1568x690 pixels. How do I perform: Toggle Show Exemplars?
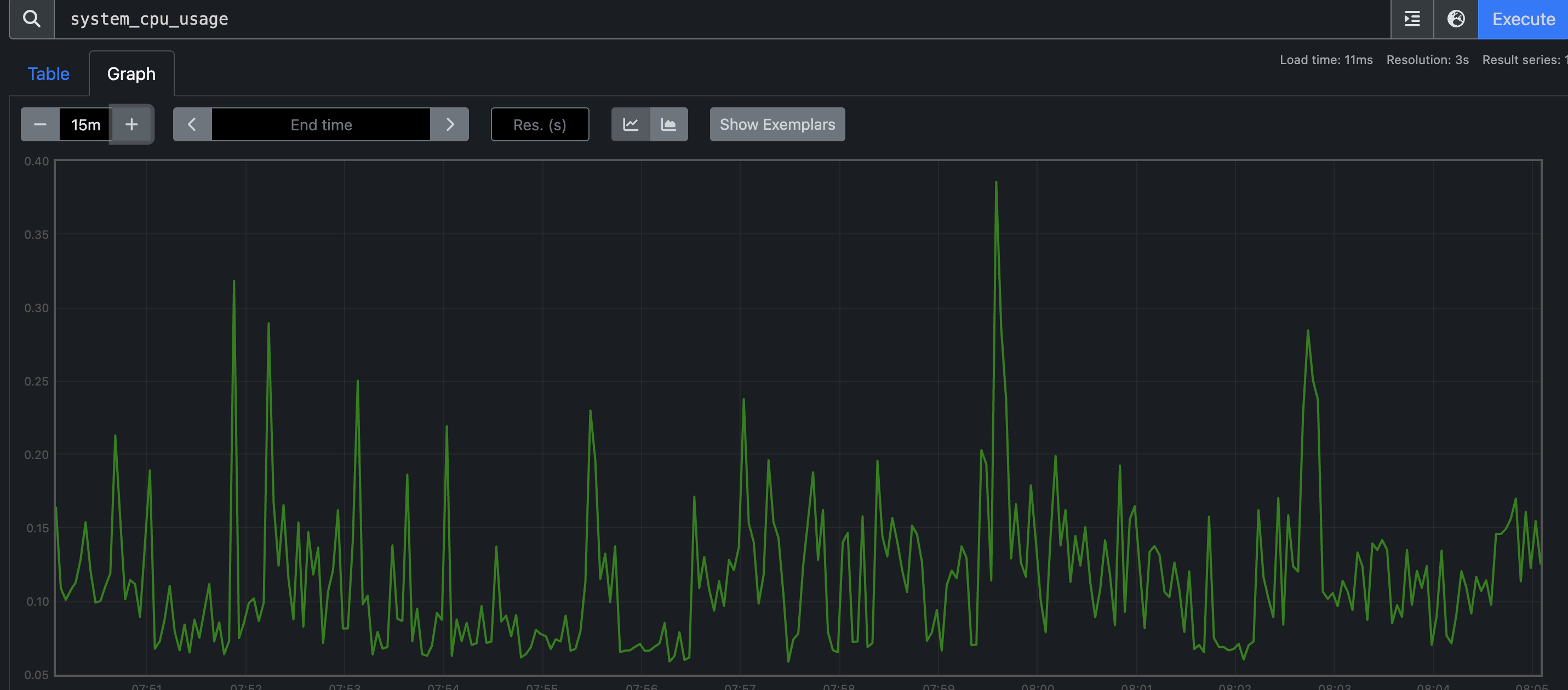[777, 125]
